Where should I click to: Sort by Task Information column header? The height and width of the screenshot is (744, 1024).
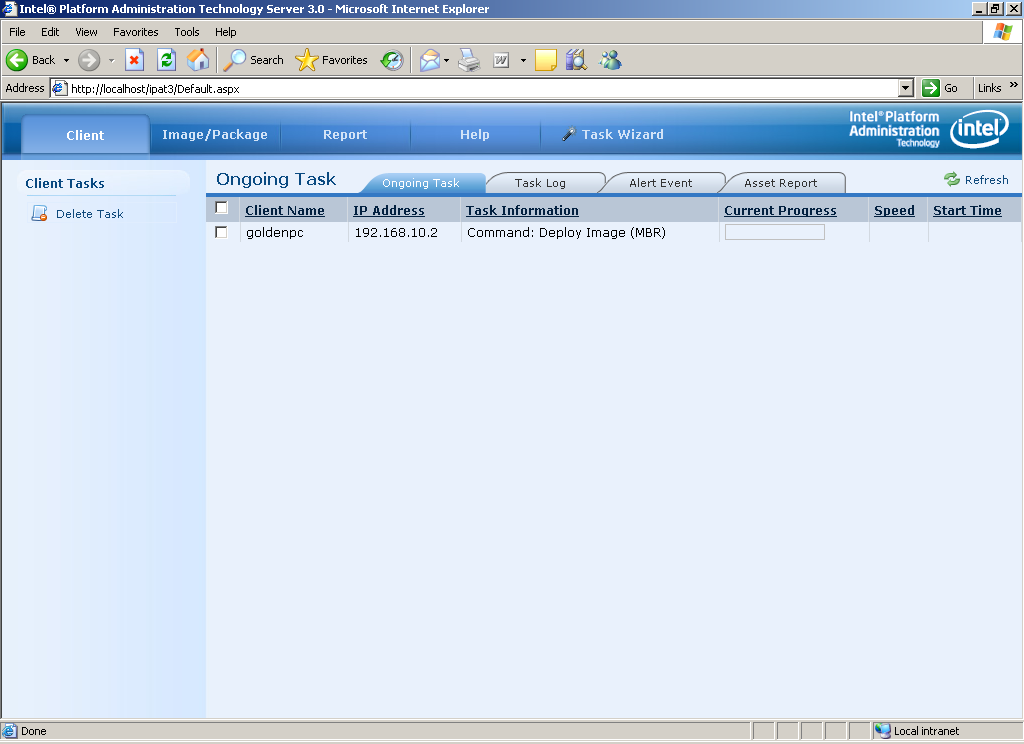[x=522, y=210]
